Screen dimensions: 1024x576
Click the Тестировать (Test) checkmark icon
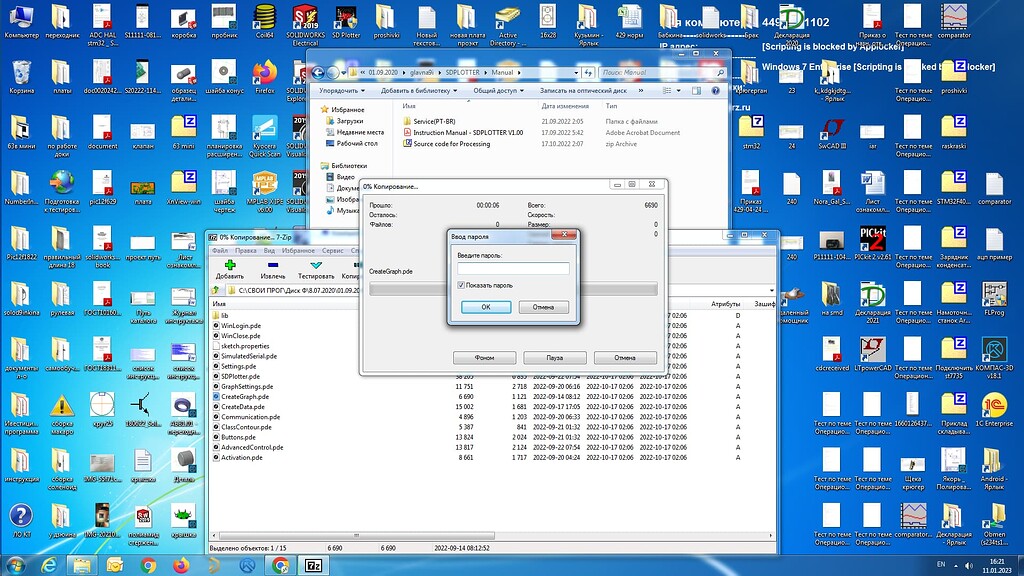pyautogui.click(x=316, y=265)
